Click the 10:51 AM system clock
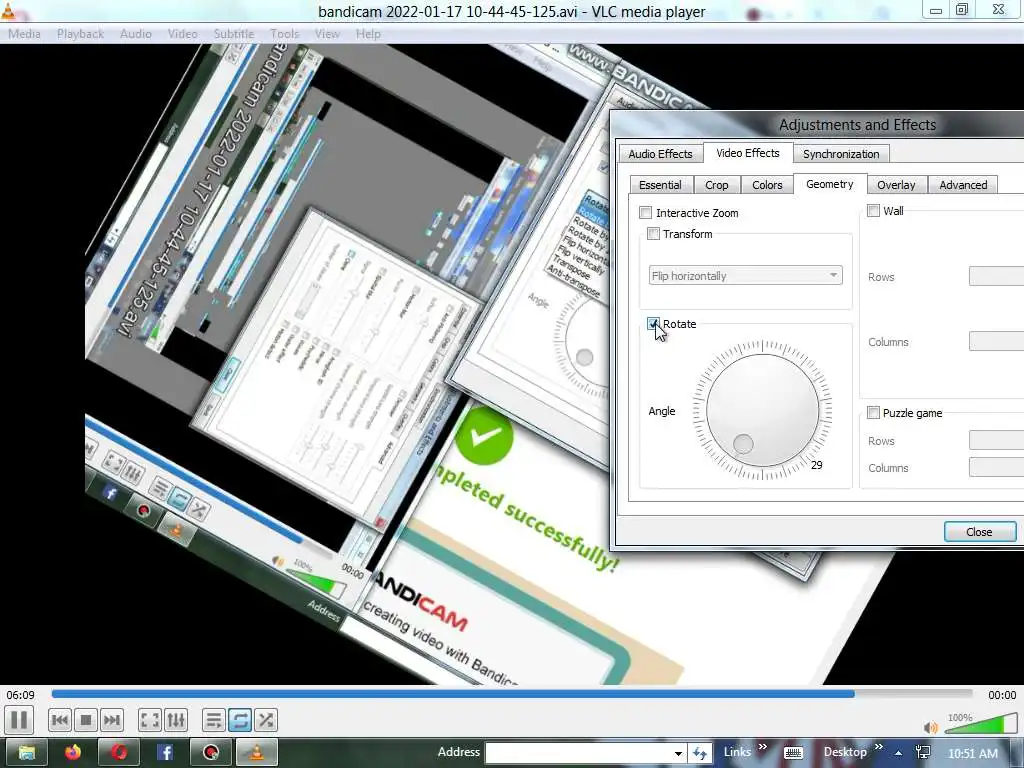The width and height of the screenshot is (1024, 768). pyautogui.click(x=973, y=753)
